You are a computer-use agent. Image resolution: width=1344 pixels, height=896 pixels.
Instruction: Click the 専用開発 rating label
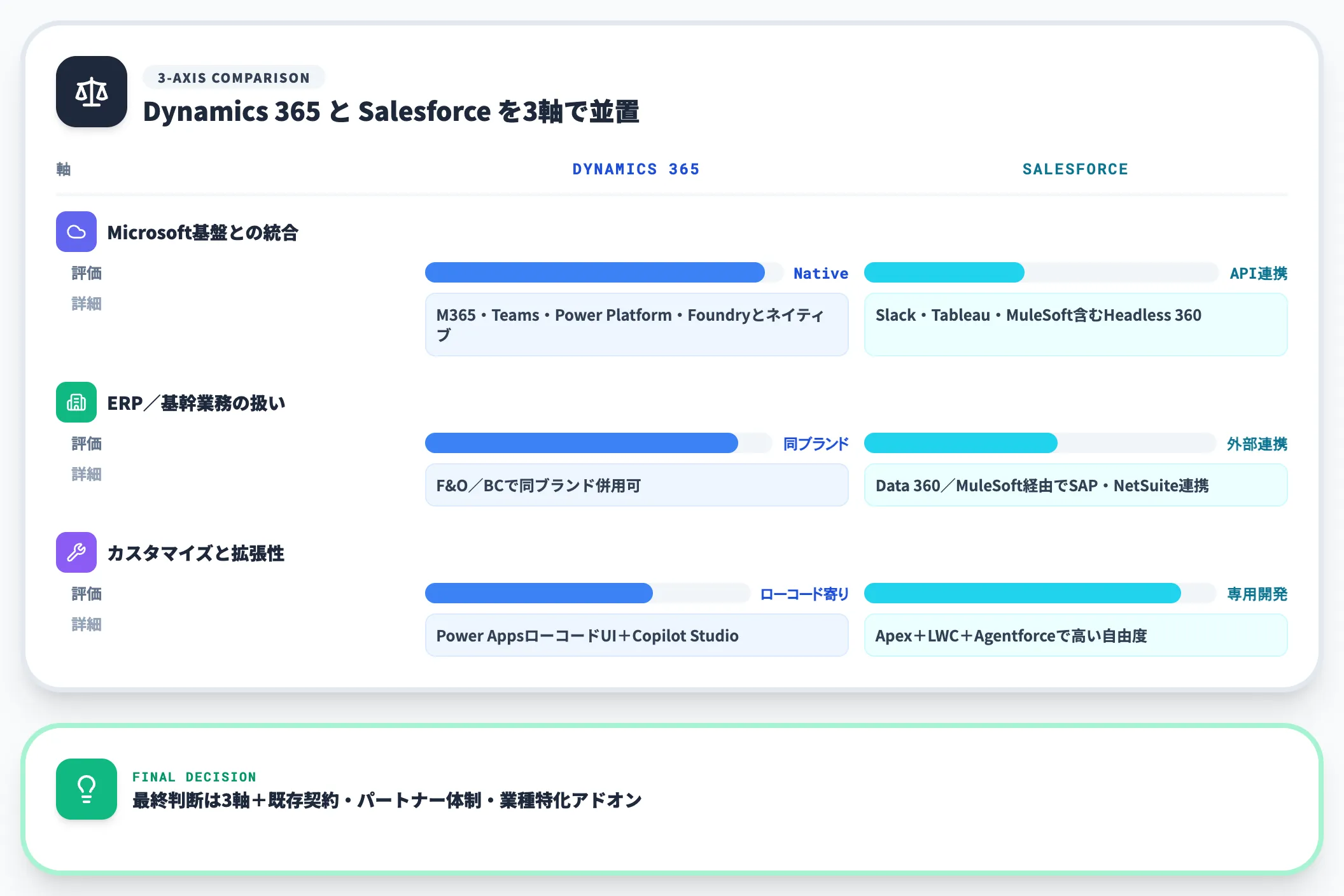[x=1257, y=594]
